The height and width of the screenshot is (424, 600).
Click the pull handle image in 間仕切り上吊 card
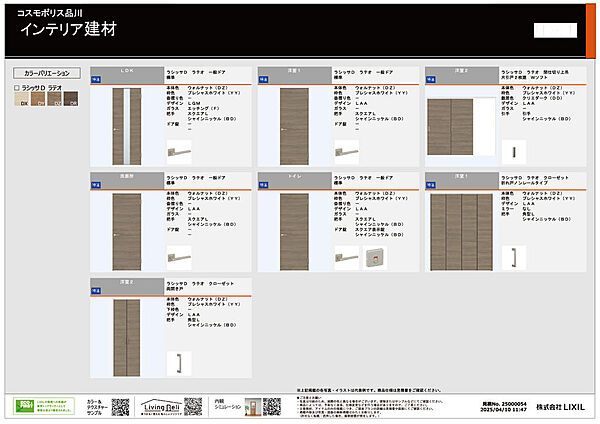point(514,152)
